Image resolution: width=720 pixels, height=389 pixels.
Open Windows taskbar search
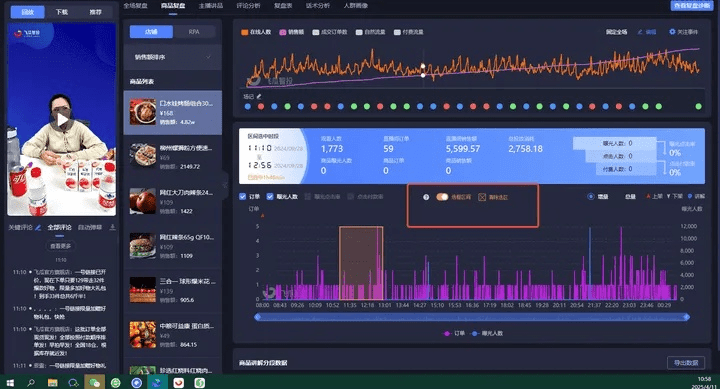click(x=31, y=383)
